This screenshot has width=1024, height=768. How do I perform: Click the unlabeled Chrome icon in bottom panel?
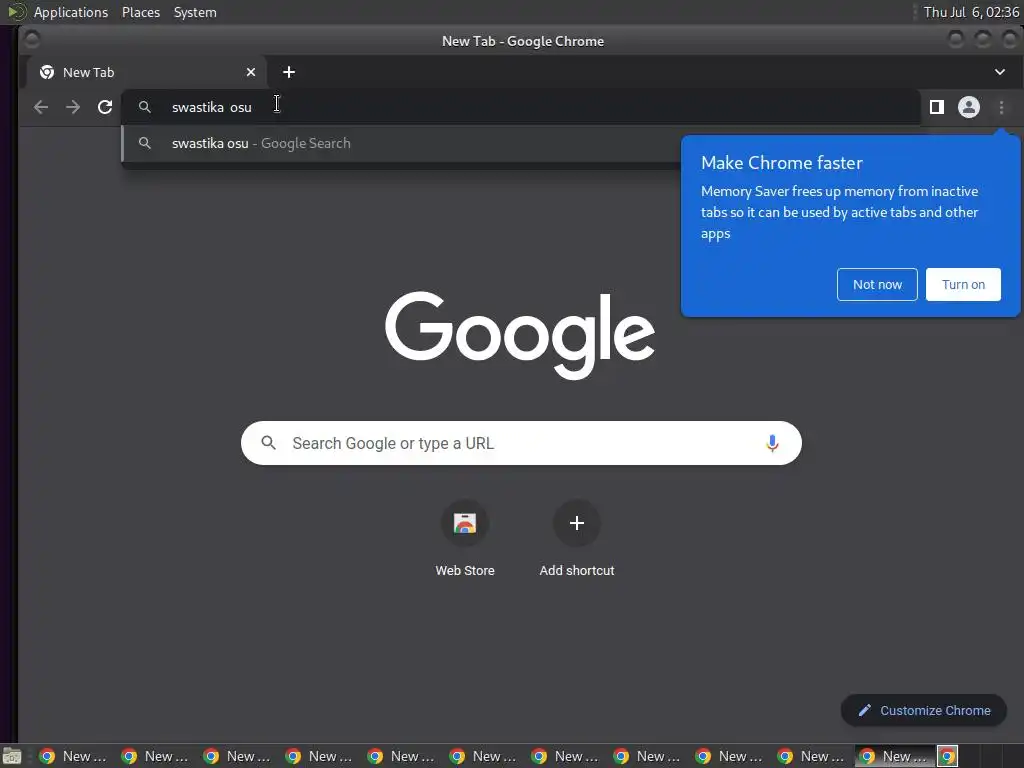click(x=947, y=756)
